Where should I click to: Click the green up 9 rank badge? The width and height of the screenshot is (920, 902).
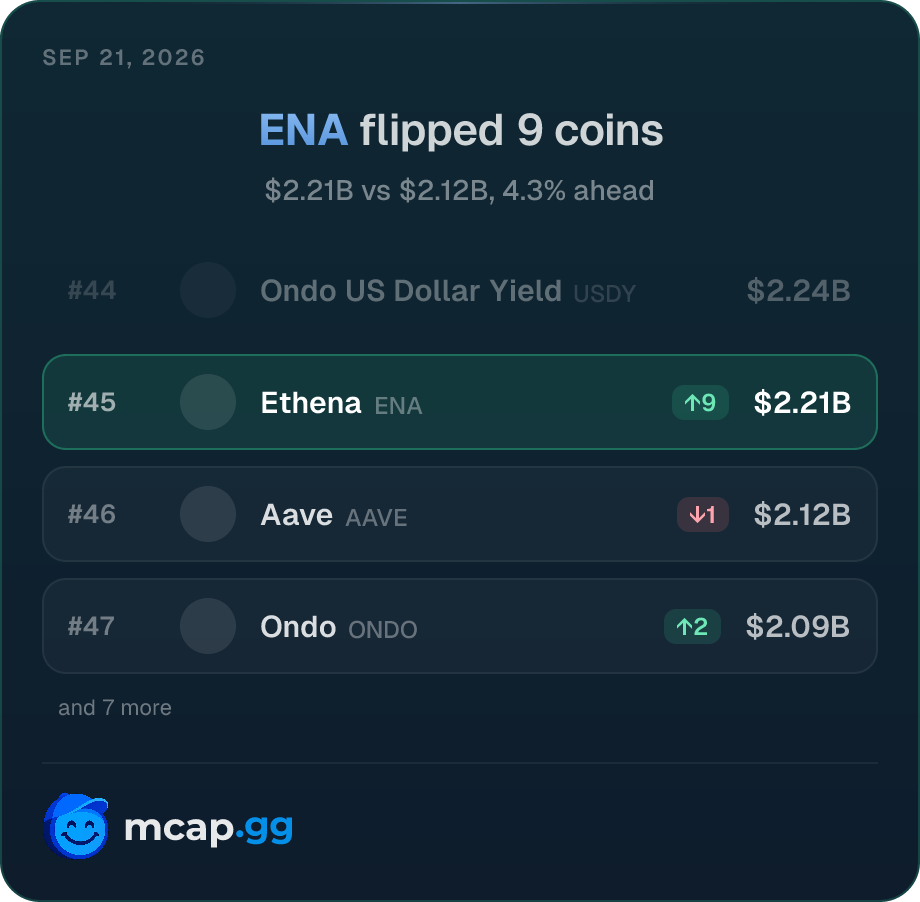[x=700, y=403]
